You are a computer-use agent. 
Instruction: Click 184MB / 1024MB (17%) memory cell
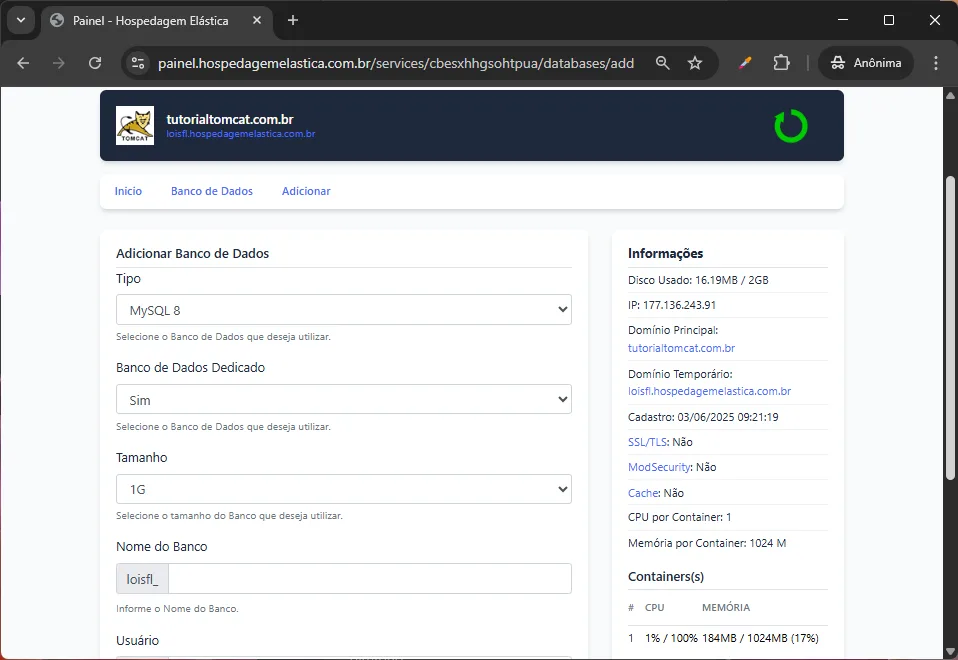[x=760, y=638]
